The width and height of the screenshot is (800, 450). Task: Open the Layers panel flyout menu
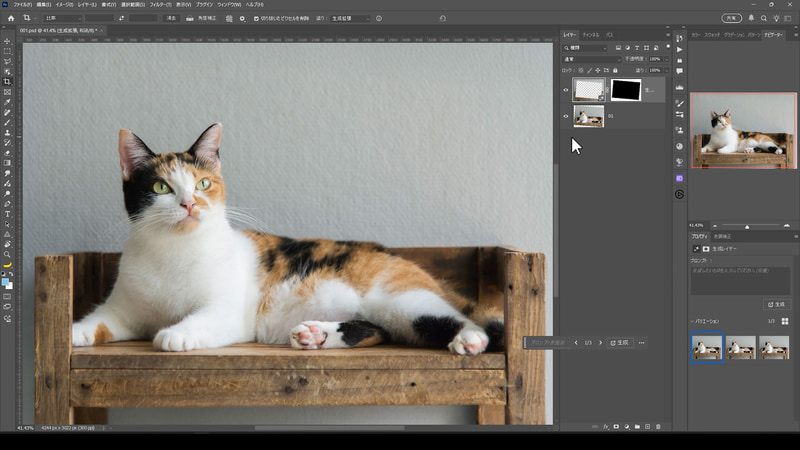click(x=667, y=35)
